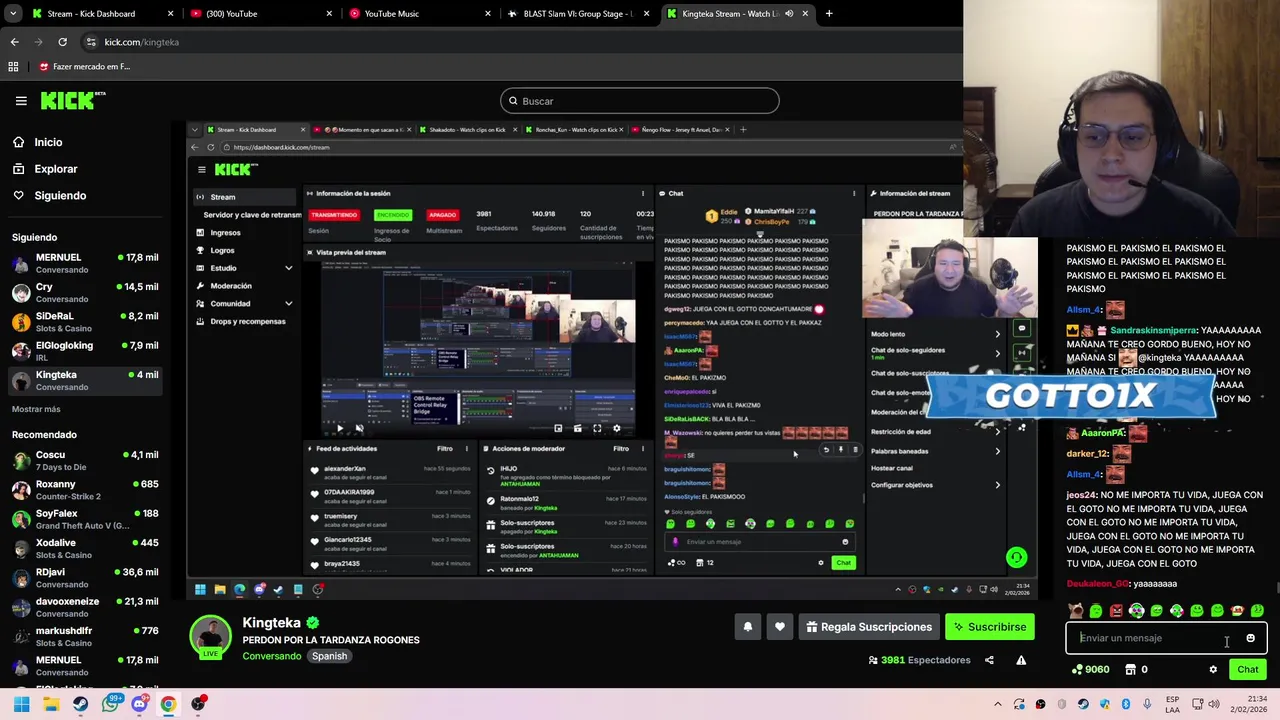Mute the Kingteka Stream tab audio
This screenshot has width=1280, height=720.
(x=789, y=14)
